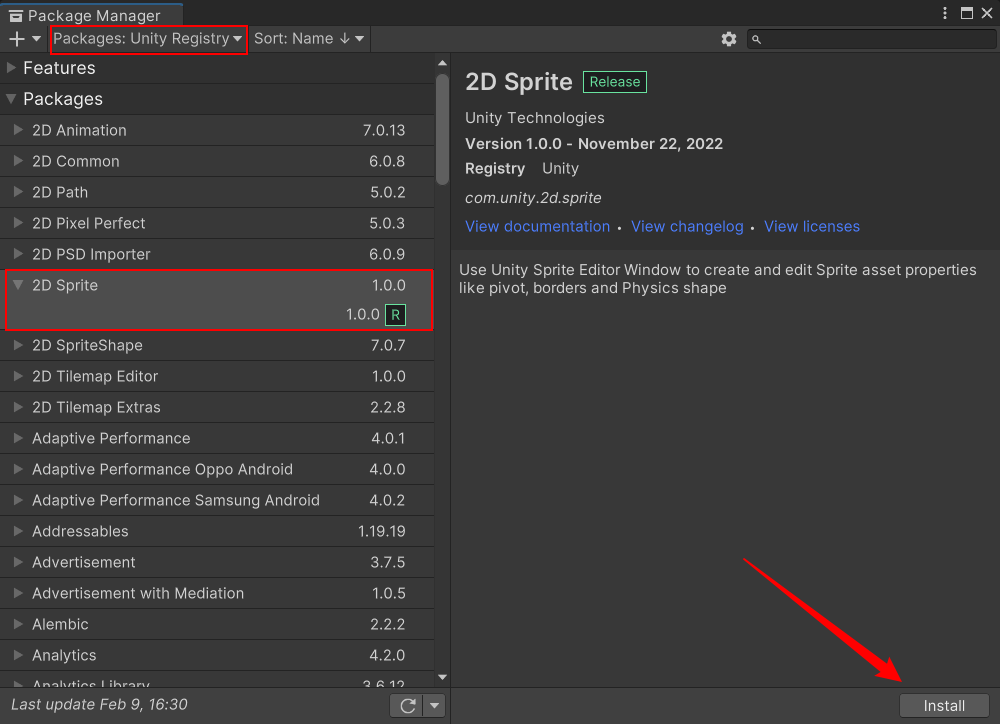The image size is (1000, 724).
Task: Click the scroll down arrow of package list
Action: [443, 677]
